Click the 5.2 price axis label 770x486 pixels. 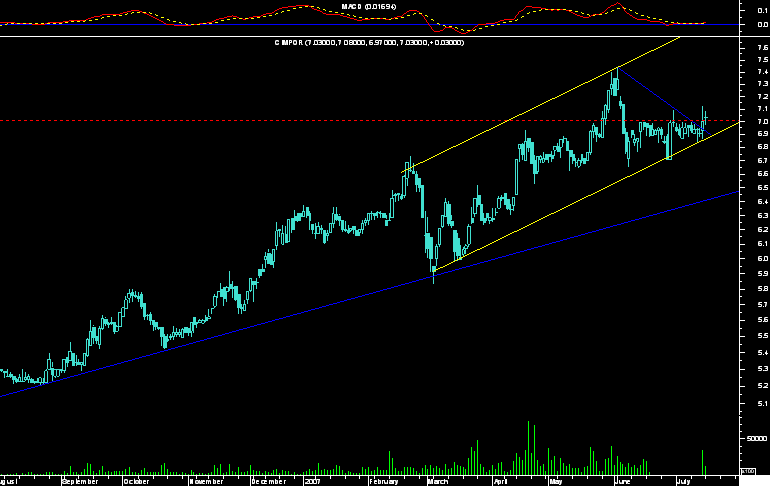(763, 386)
